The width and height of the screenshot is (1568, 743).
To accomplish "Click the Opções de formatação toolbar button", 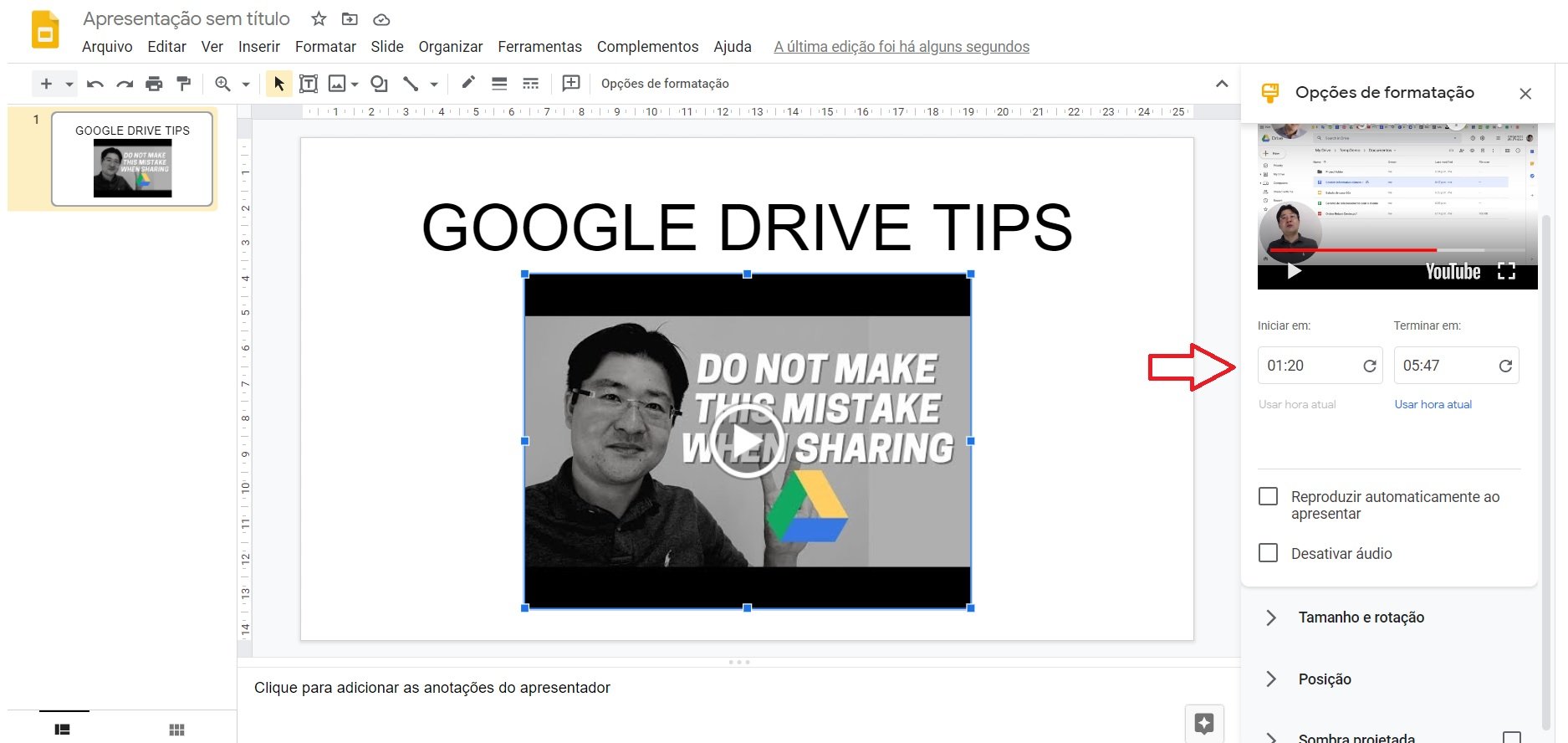I will [x=665, y=84].
